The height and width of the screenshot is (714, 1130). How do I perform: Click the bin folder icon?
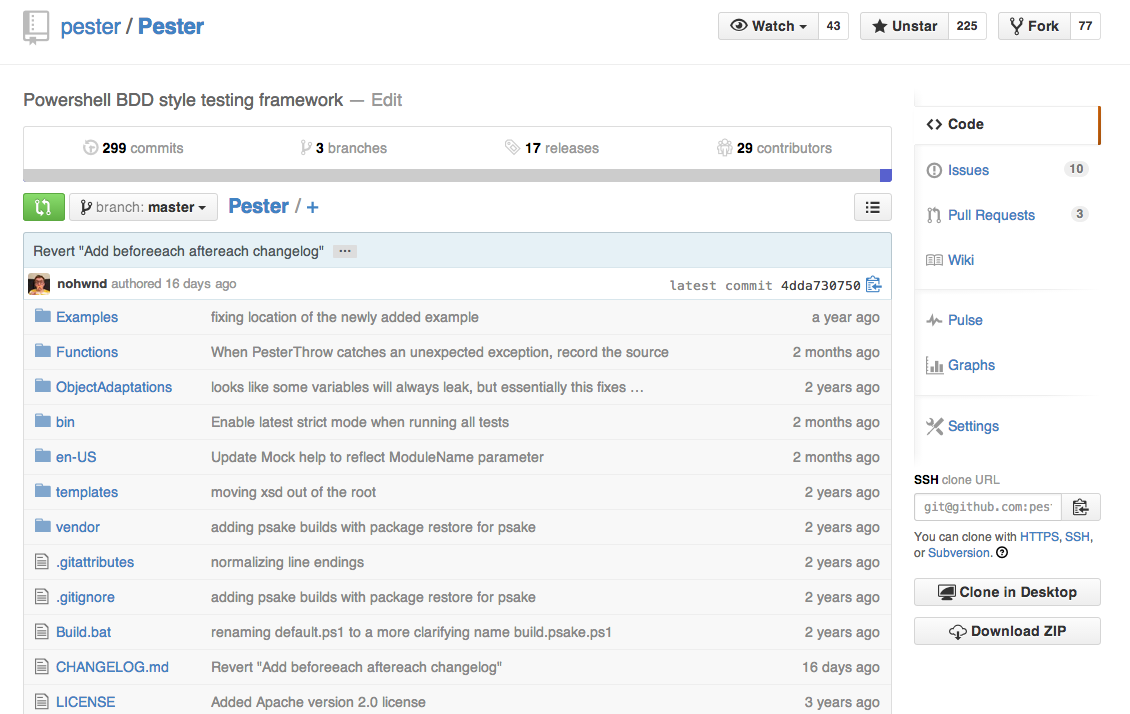(x=43, y=421)
